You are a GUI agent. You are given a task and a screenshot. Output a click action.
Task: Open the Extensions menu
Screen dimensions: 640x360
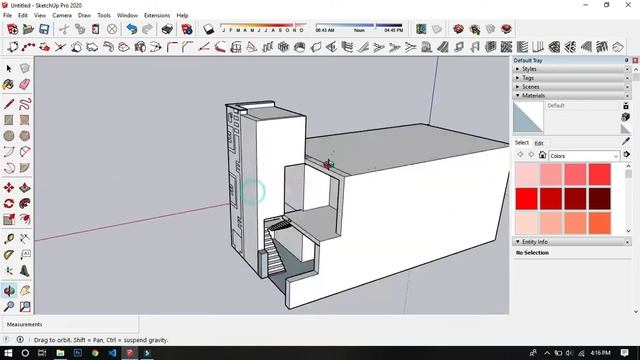click(x=157, y=15)
